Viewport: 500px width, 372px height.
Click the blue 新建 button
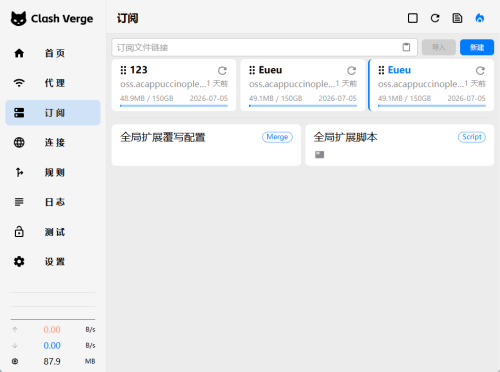click(x=477, y=47)
